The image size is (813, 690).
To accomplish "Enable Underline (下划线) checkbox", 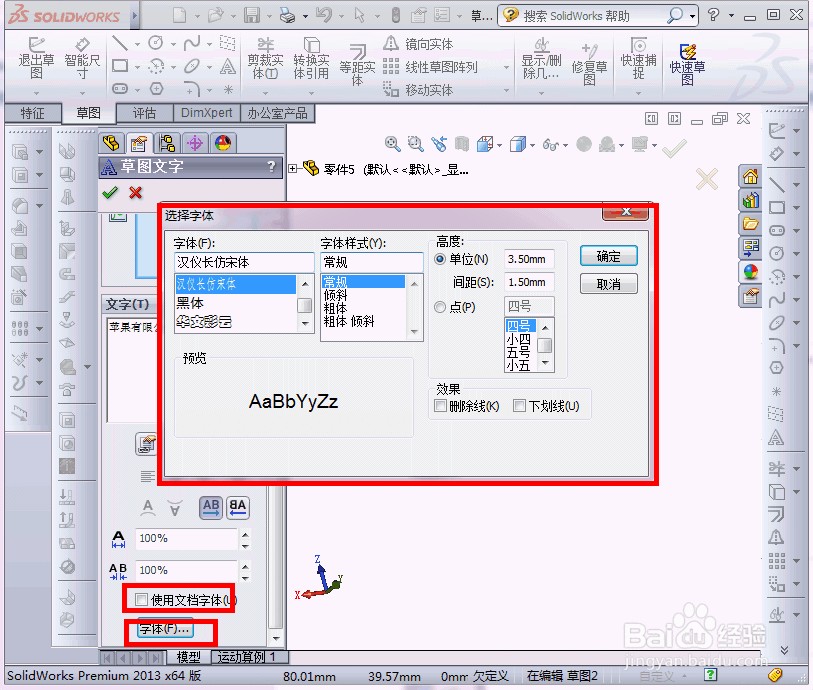I will (519, 405).
